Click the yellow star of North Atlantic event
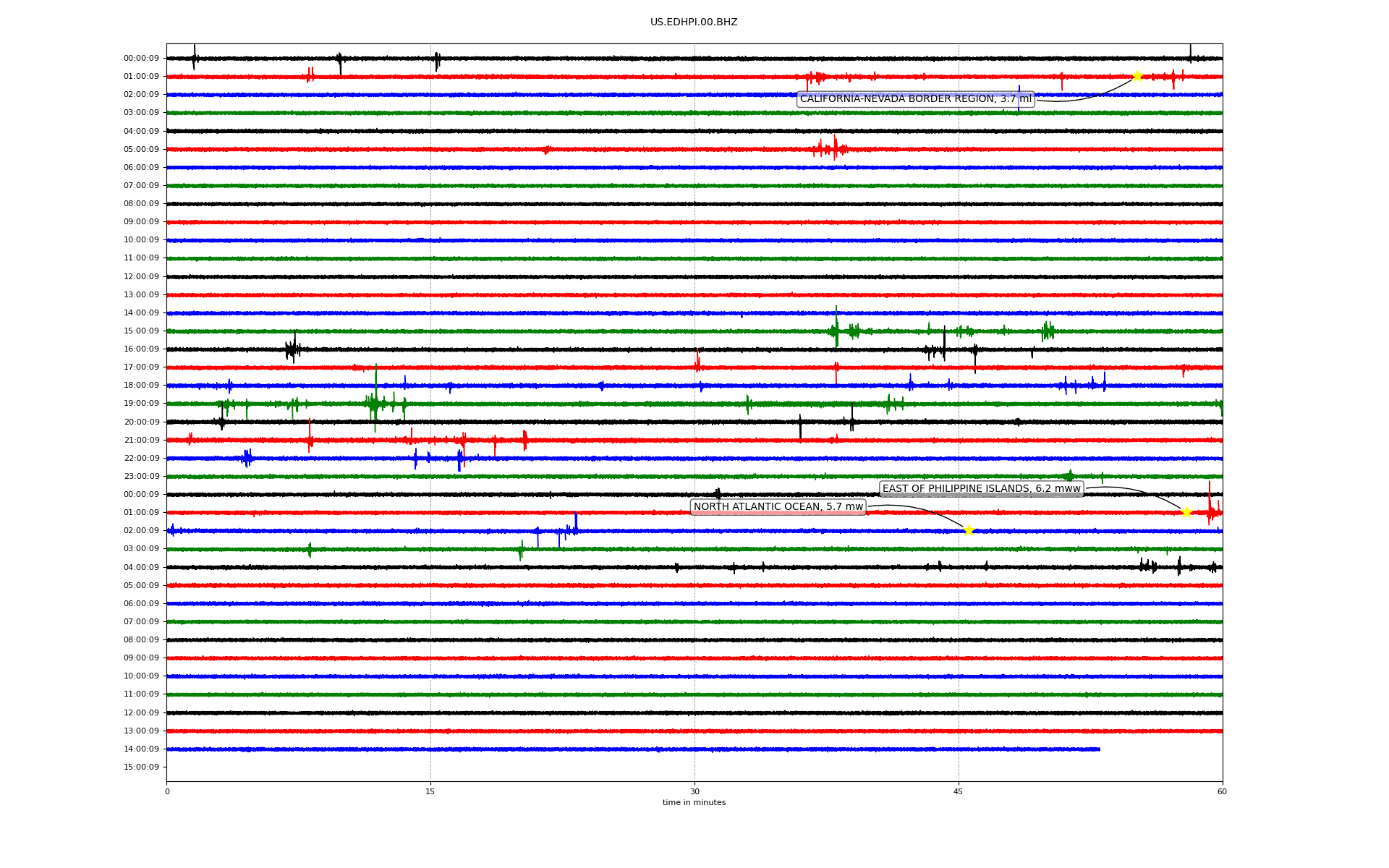1389x868 pixels. [969, 530]
